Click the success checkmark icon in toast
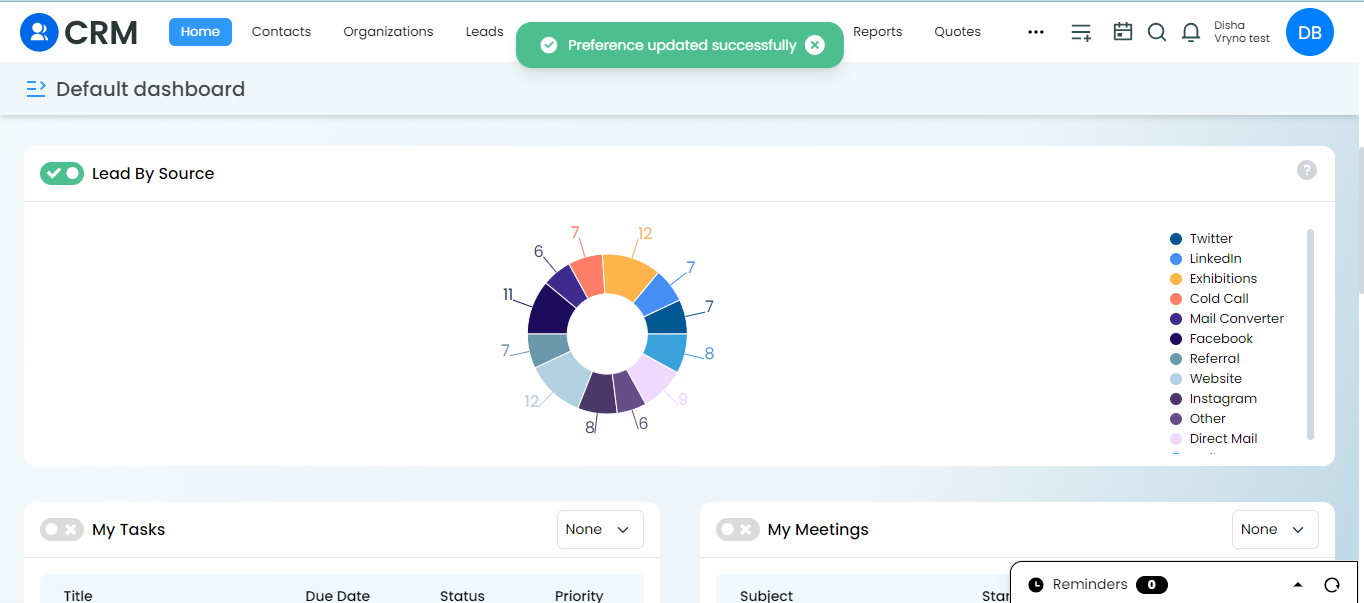 pyautogui.click(x=548, y=45)
